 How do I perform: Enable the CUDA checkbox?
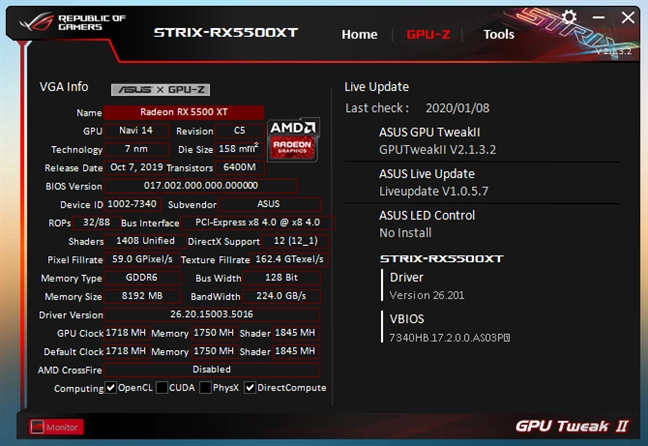pos(162,388)
